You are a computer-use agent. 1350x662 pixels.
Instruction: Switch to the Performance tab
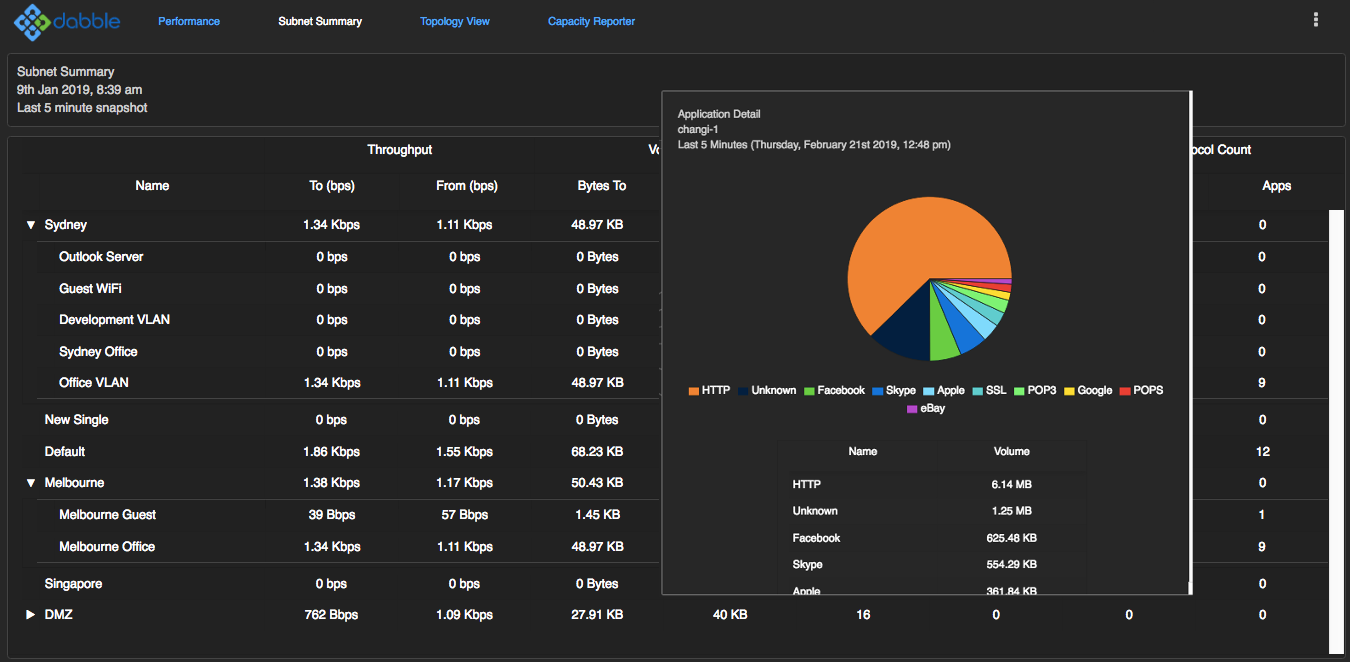tap(189, 21)
